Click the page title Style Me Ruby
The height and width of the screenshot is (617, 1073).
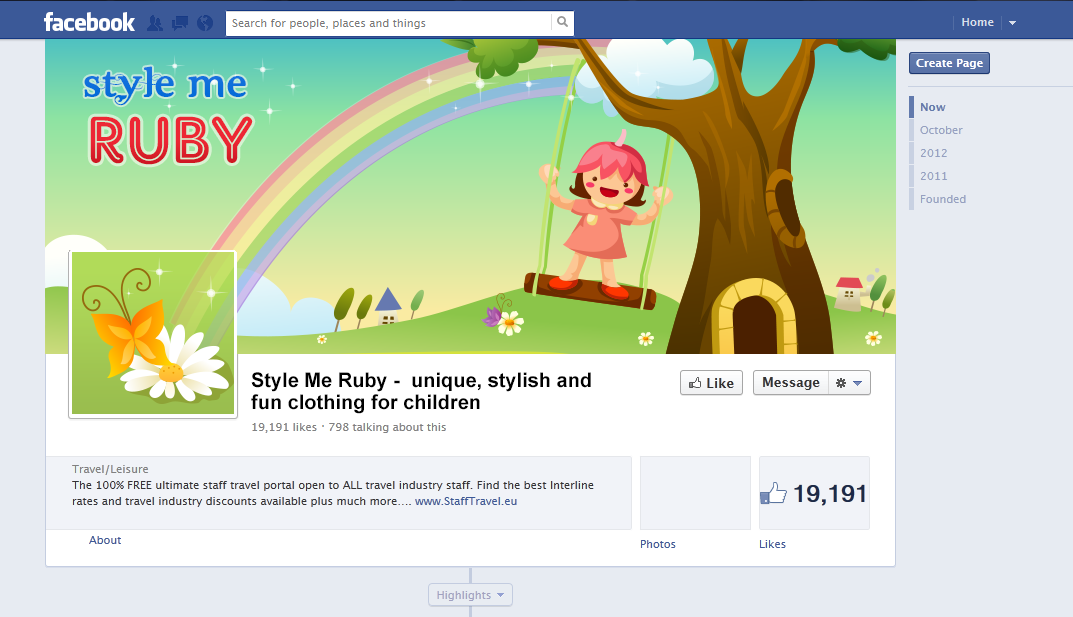422,391
